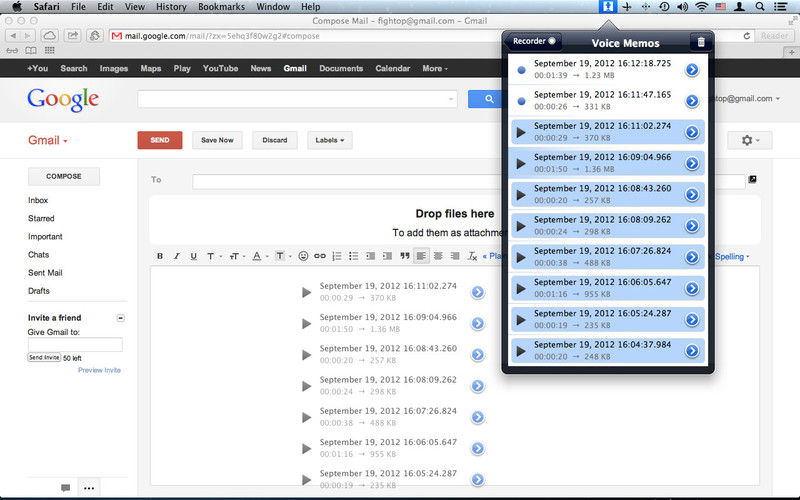Play the 16:09:04.966 memo in the Voice Memos panel
Screen dimensions: 800x500
520,164
